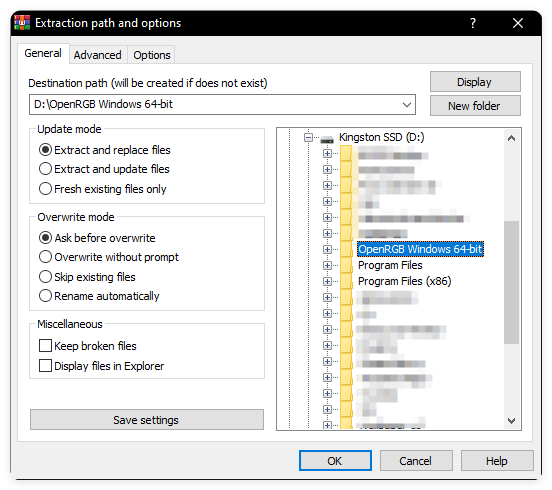Click the New folder button
Viewport: 552px width, 490px height.
click(x=475, y=106)
